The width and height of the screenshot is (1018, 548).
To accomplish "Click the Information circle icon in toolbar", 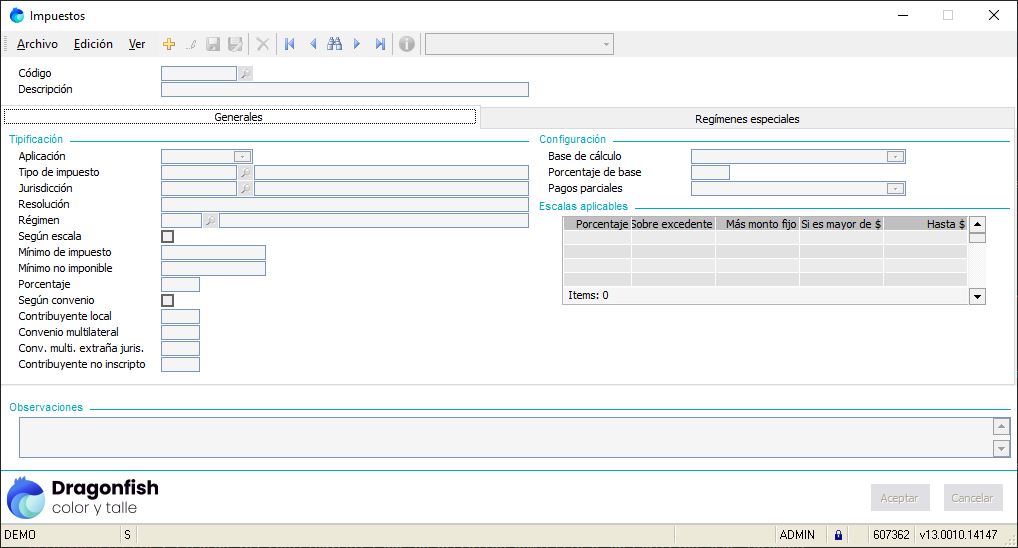I will tap(407, 44).
